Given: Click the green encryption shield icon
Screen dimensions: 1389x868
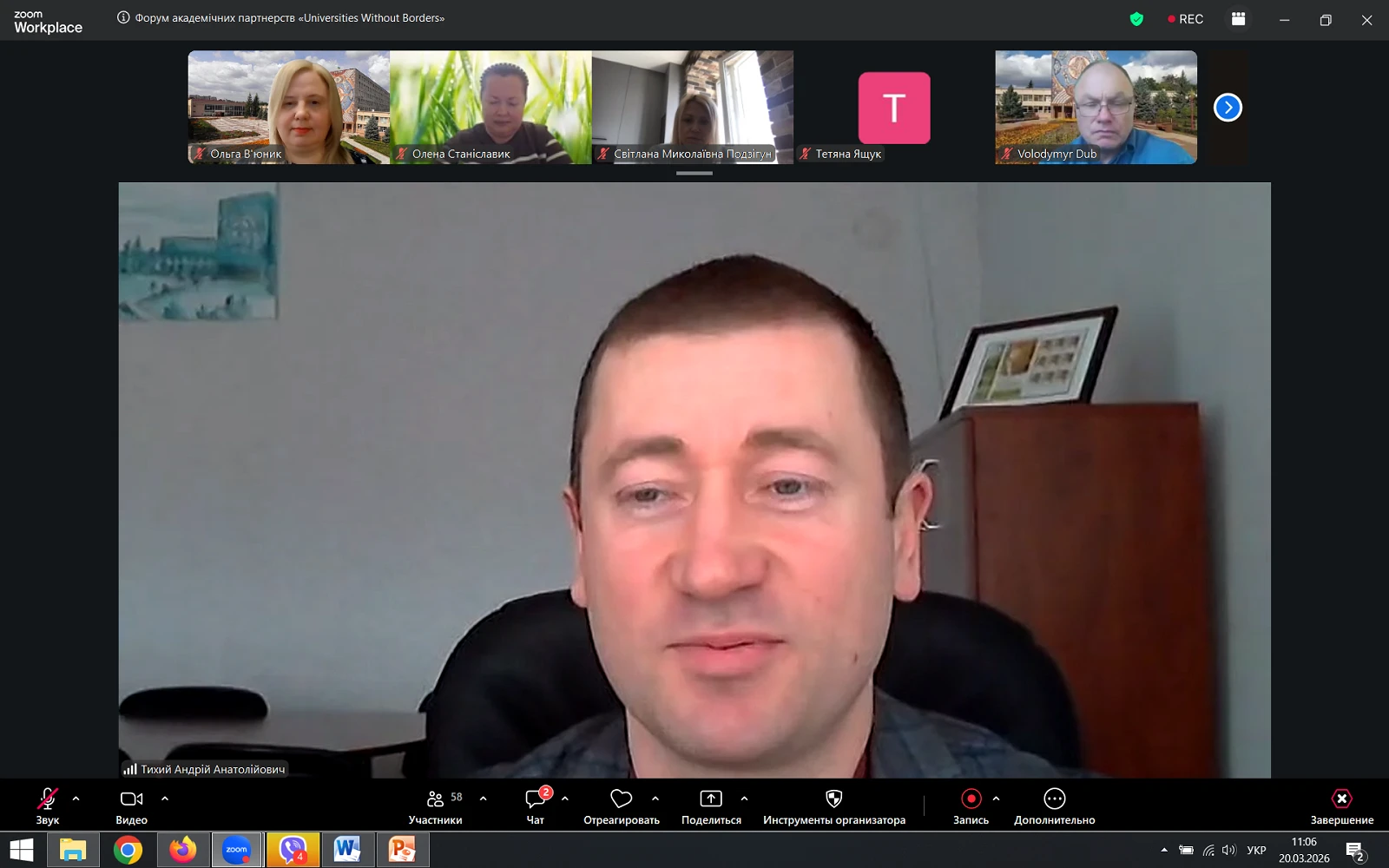Looking at the screenshot, I should [x=1136, y=19].
